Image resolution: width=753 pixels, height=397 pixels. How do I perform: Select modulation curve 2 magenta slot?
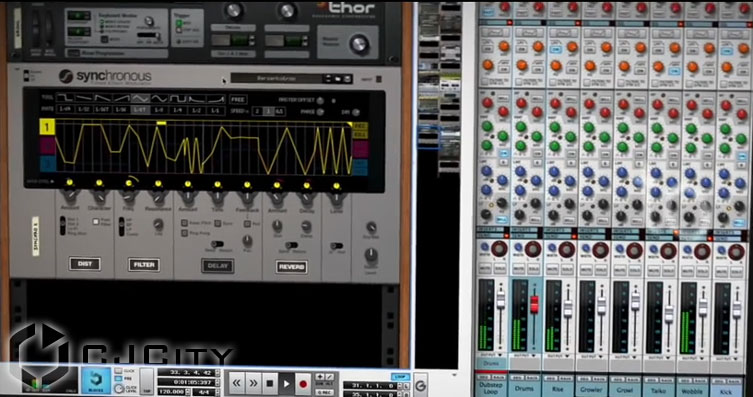47,145
